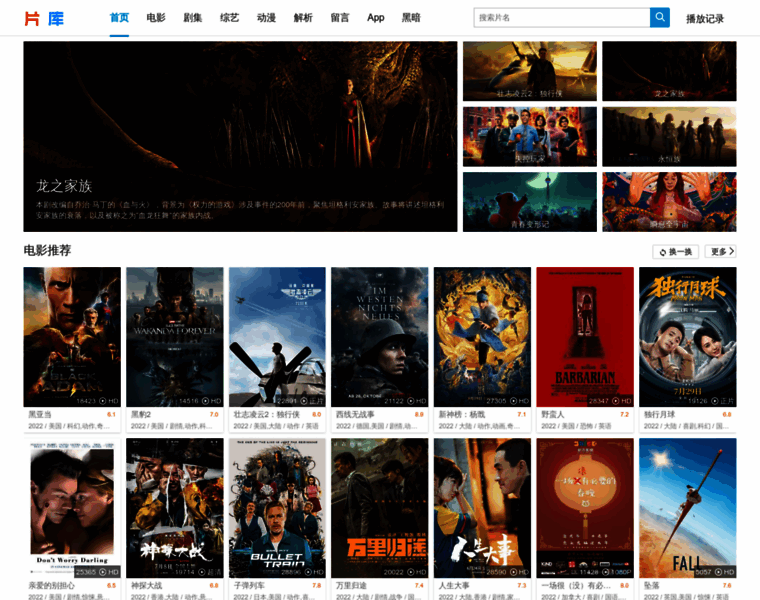The width and height of the screenshot is (760, 600).
Task: Select the 解析 nav item
Action: [303, 18]
